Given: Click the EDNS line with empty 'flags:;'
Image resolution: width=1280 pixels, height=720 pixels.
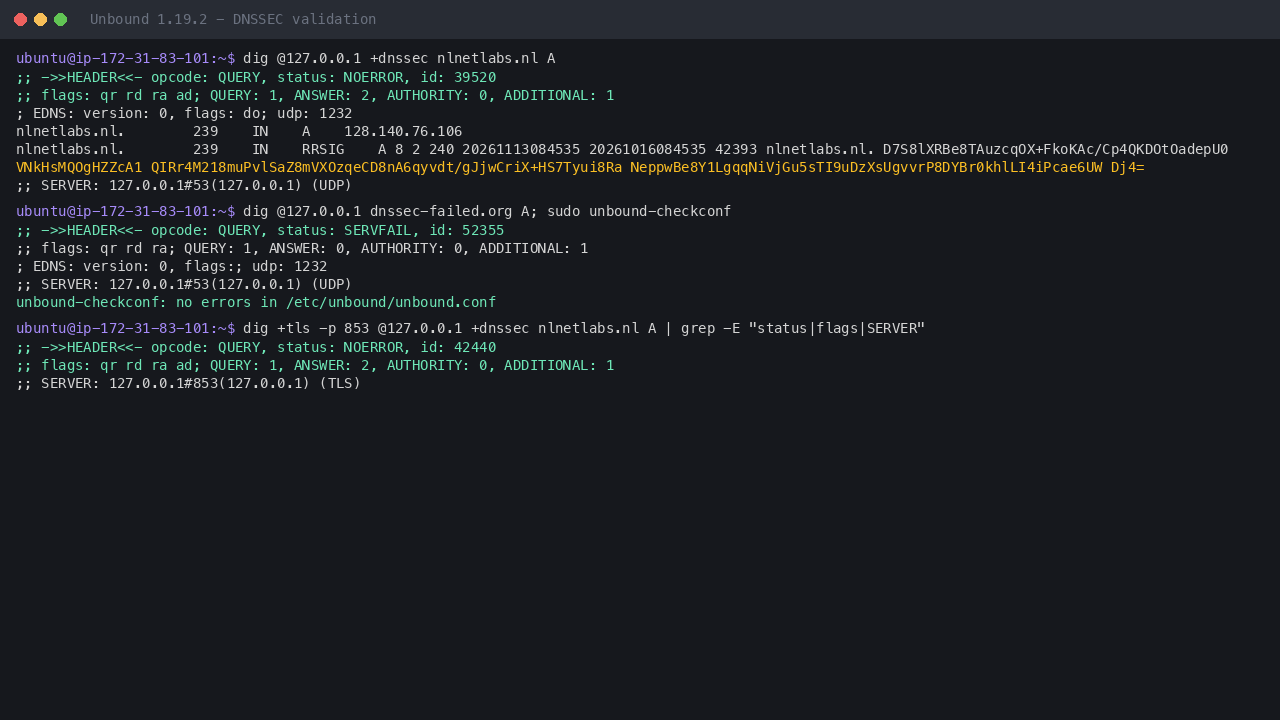Looking at the screenshot, I should (172, 266).
